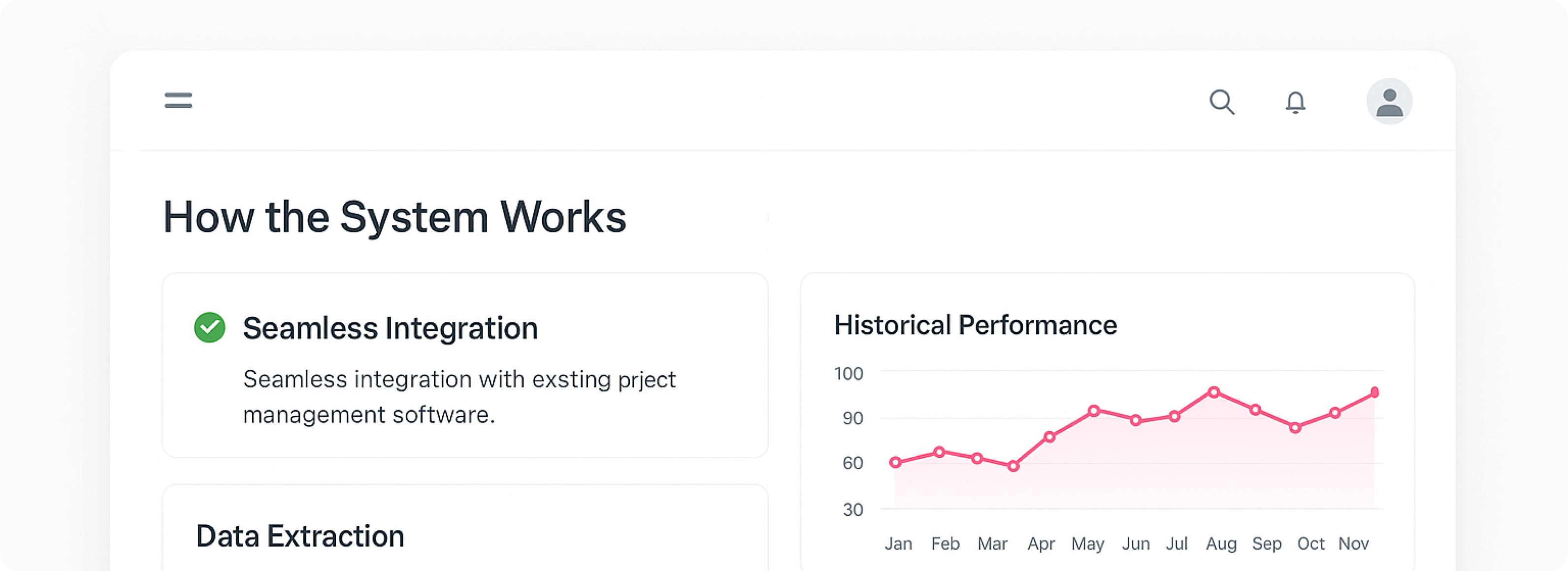This screenshot has width=1568, height=571.
Task: Click the May data point
Action: (1094, 411)
